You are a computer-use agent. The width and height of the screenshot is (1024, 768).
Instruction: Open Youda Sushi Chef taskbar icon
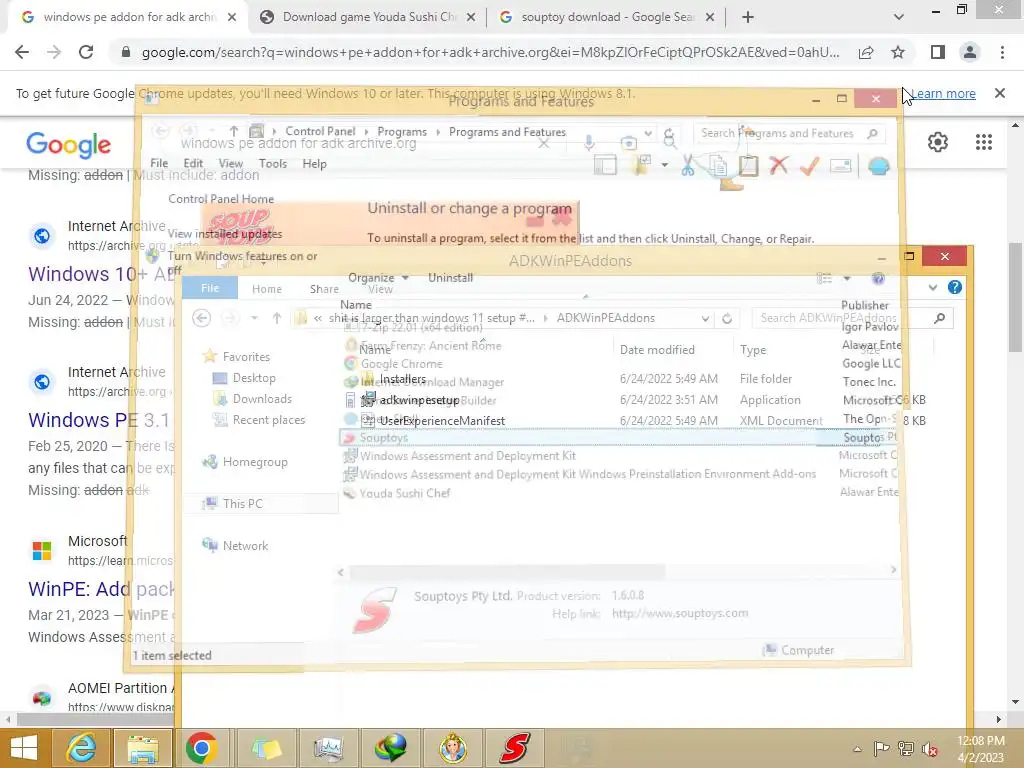click(453, 748)
